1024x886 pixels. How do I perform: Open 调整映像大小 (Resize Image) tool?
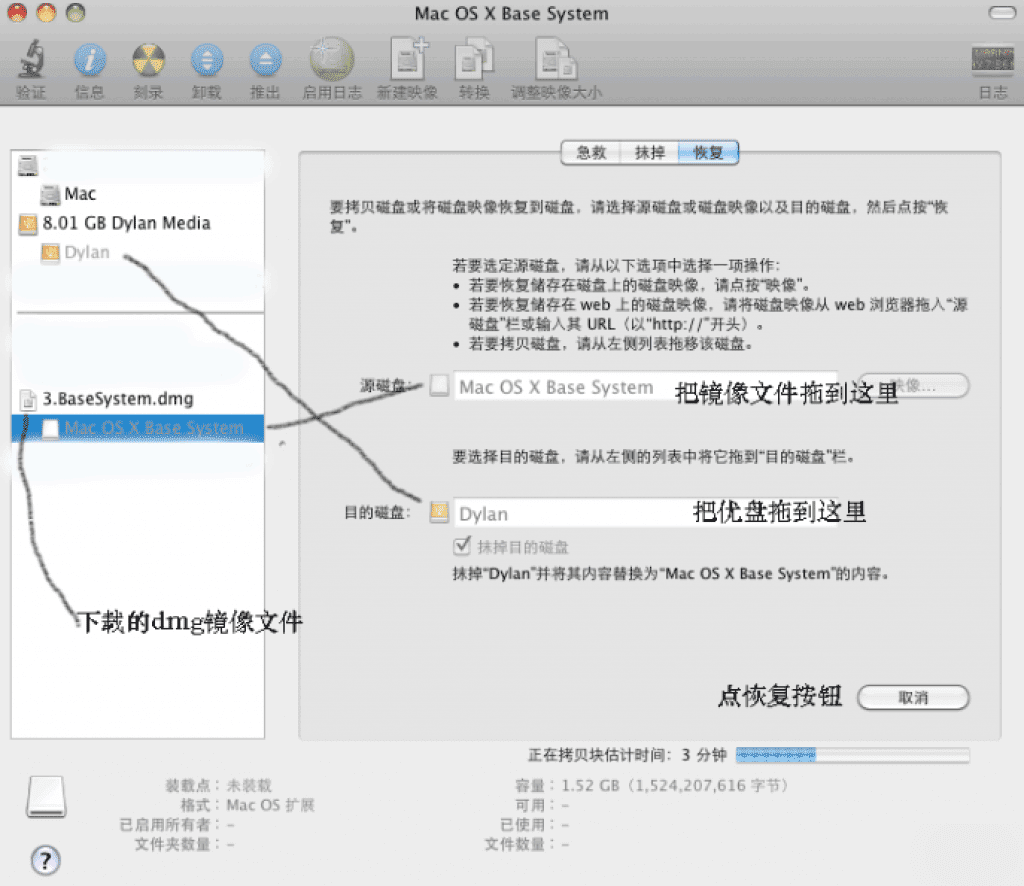click(x=556, y=60)
